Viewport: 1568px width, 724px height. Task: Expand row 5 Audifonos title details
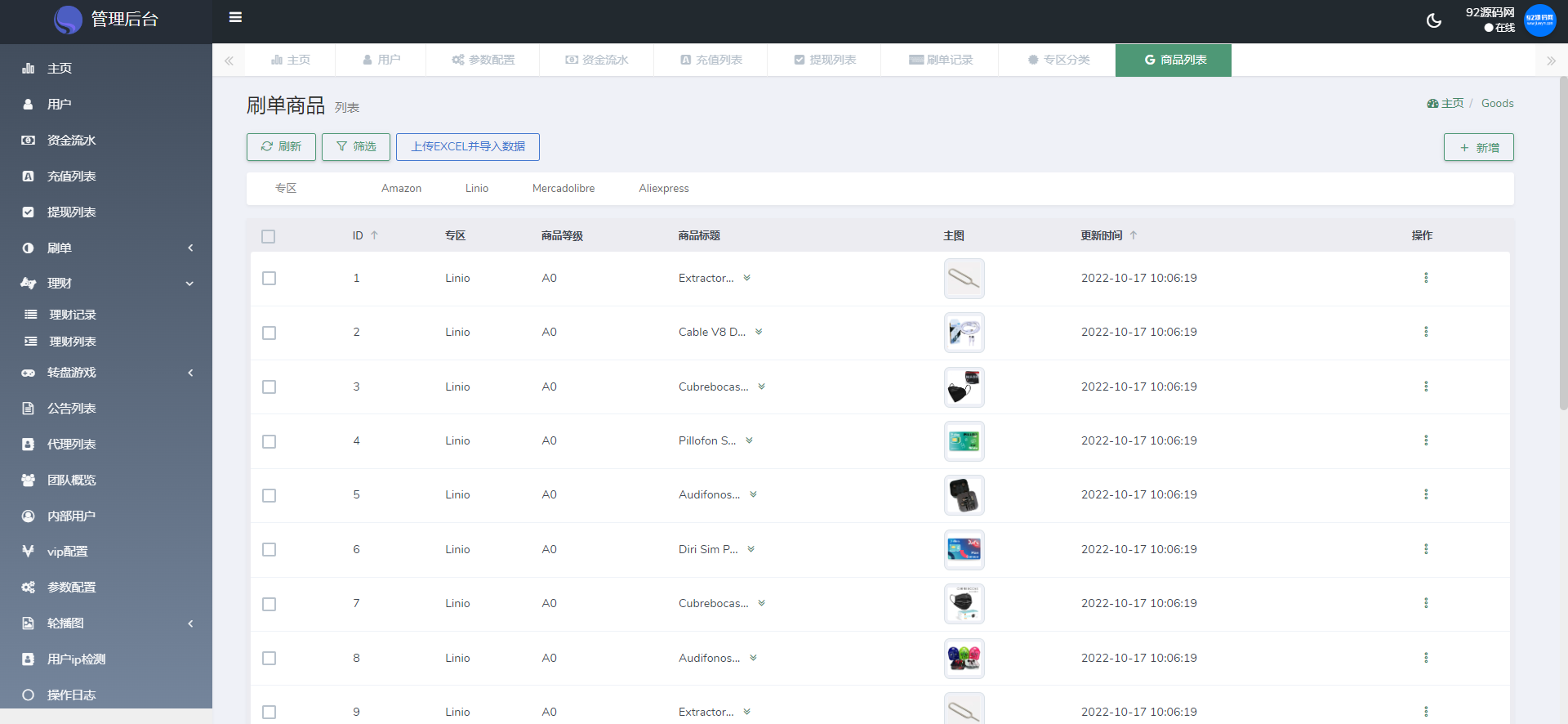[x=753, y=494]
